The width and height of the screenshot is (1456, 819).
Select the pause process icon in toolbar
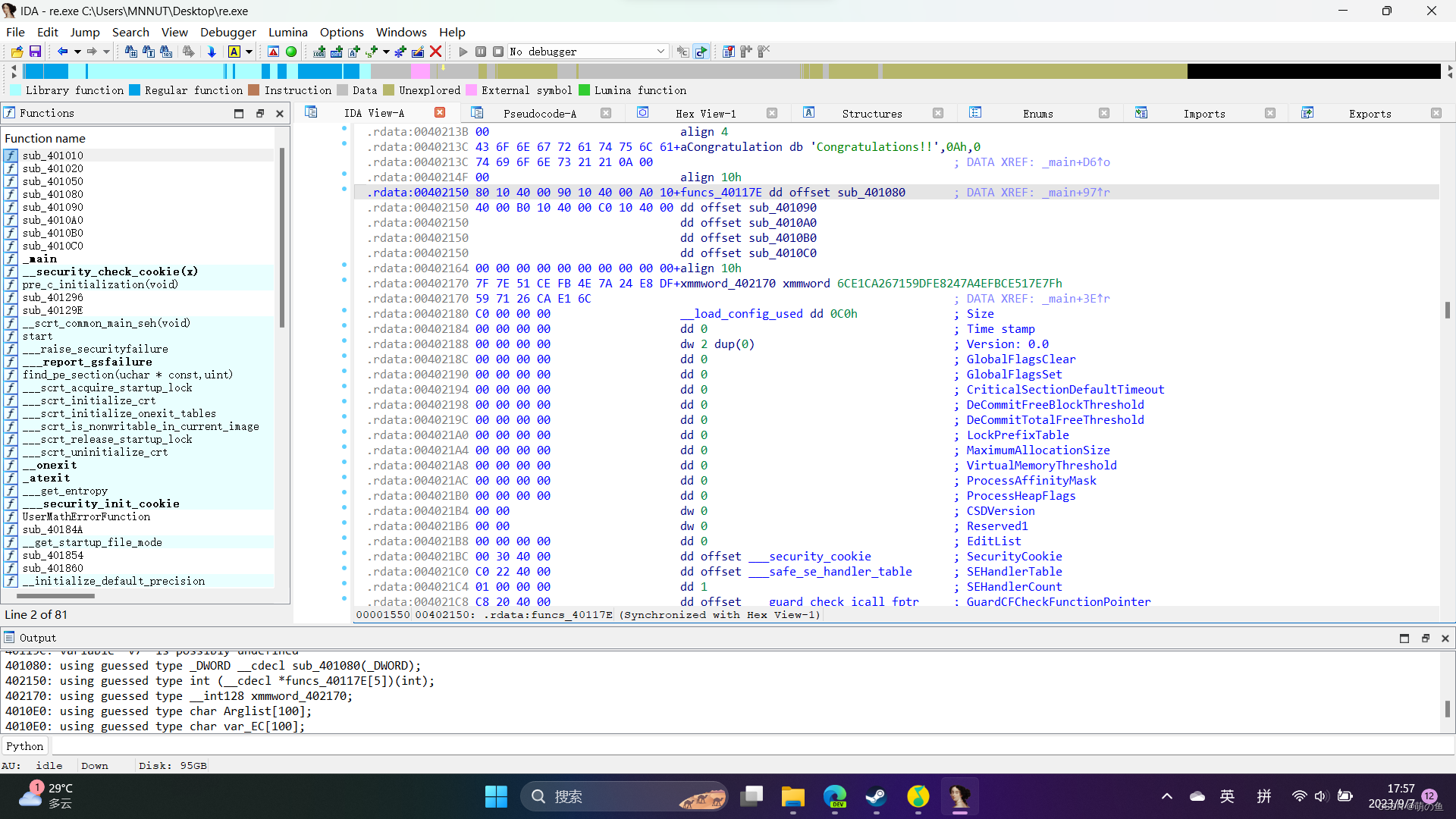481,52
